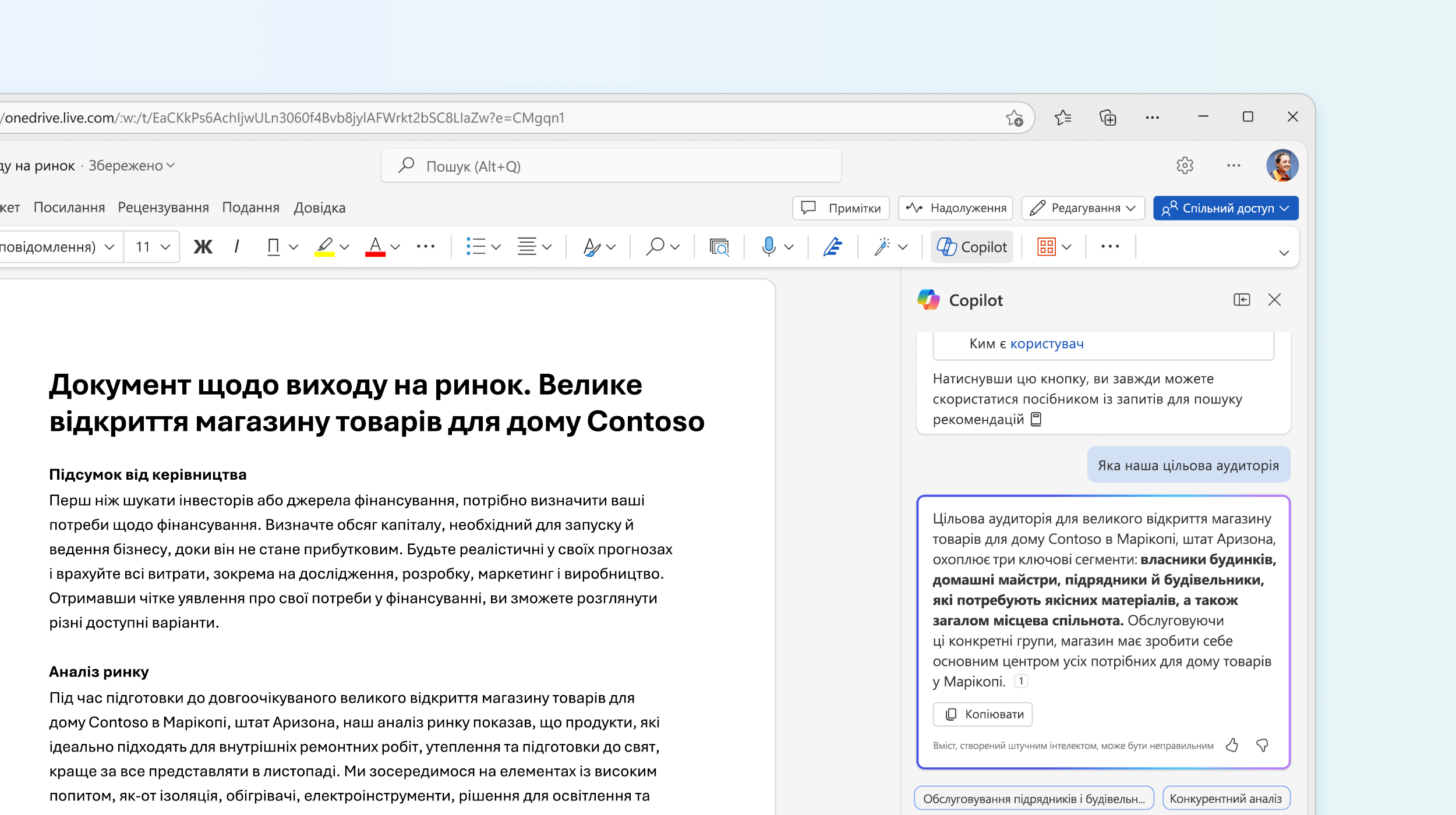The height and width of the screenshot is (815, 1456).
Task: Click the Підсумок від керівництва heading
Action: [x=148, y=474]
